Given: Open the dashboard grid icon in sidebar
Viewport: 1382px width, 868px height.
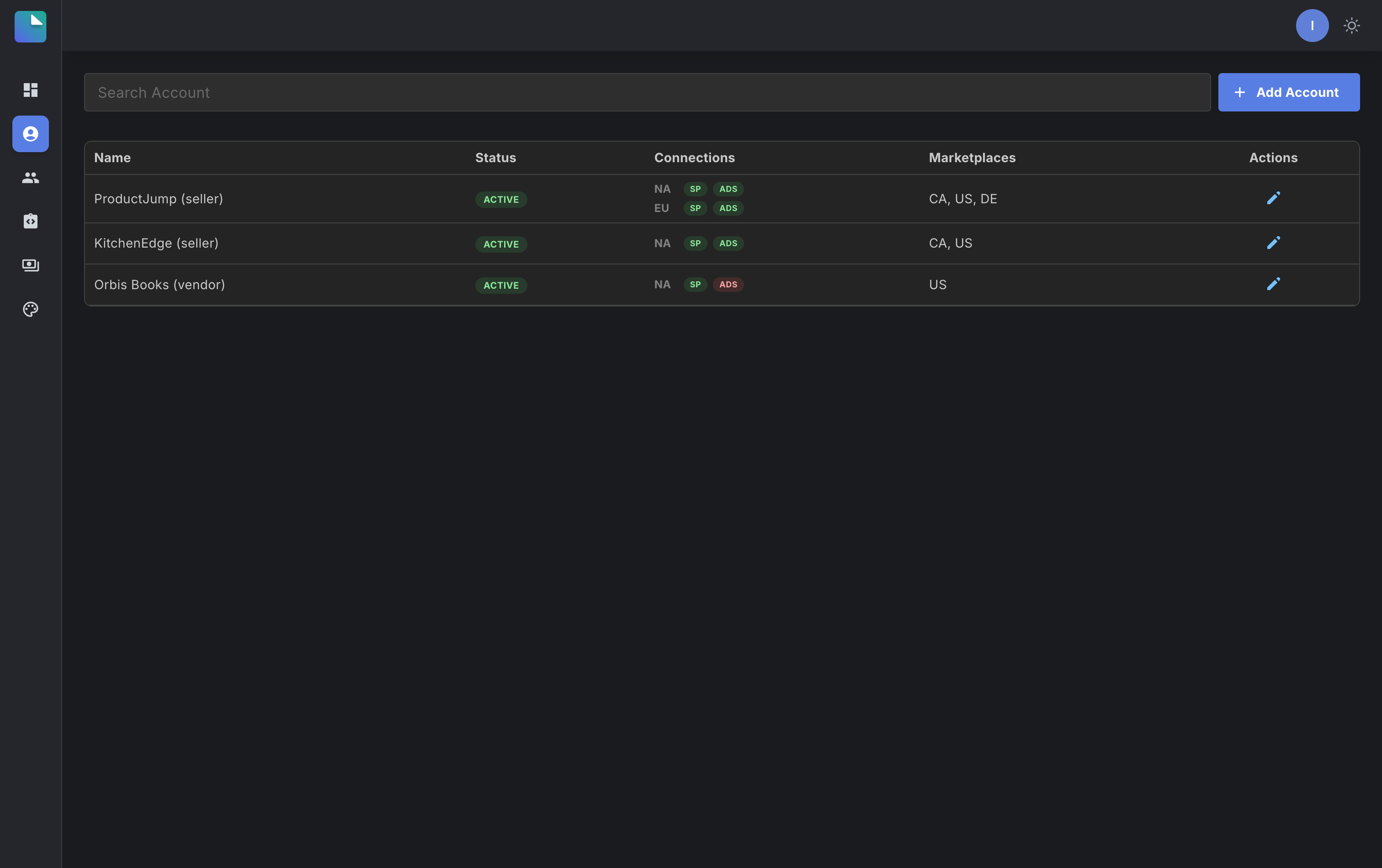Looking at the screenshot, I should coord(31,90).
